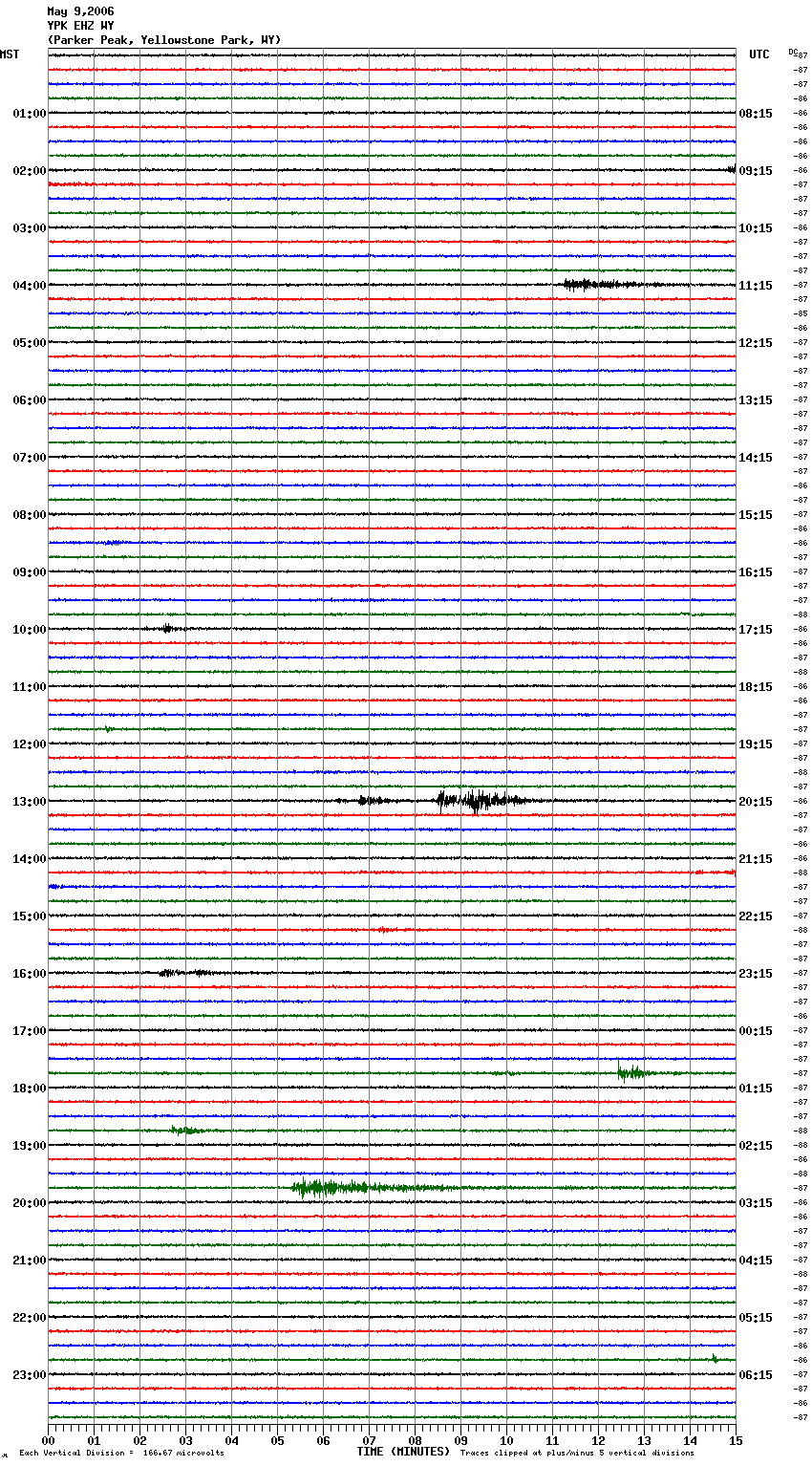Select the 13:00 MST time label
This screenshot has height=1466, width=812.
[x=30, y=802]
